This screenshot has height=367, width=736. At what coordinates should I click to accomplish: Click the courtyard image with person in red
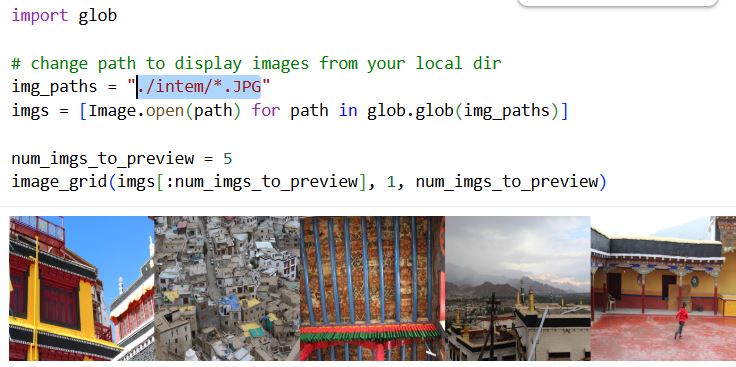coord(663,288)
